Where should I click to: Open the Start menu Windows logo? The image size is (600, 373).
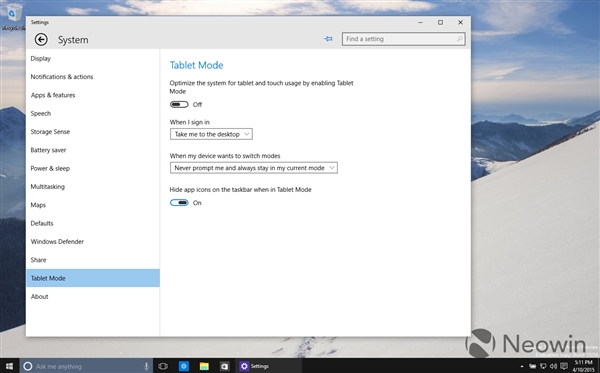[x=9, y=366]
